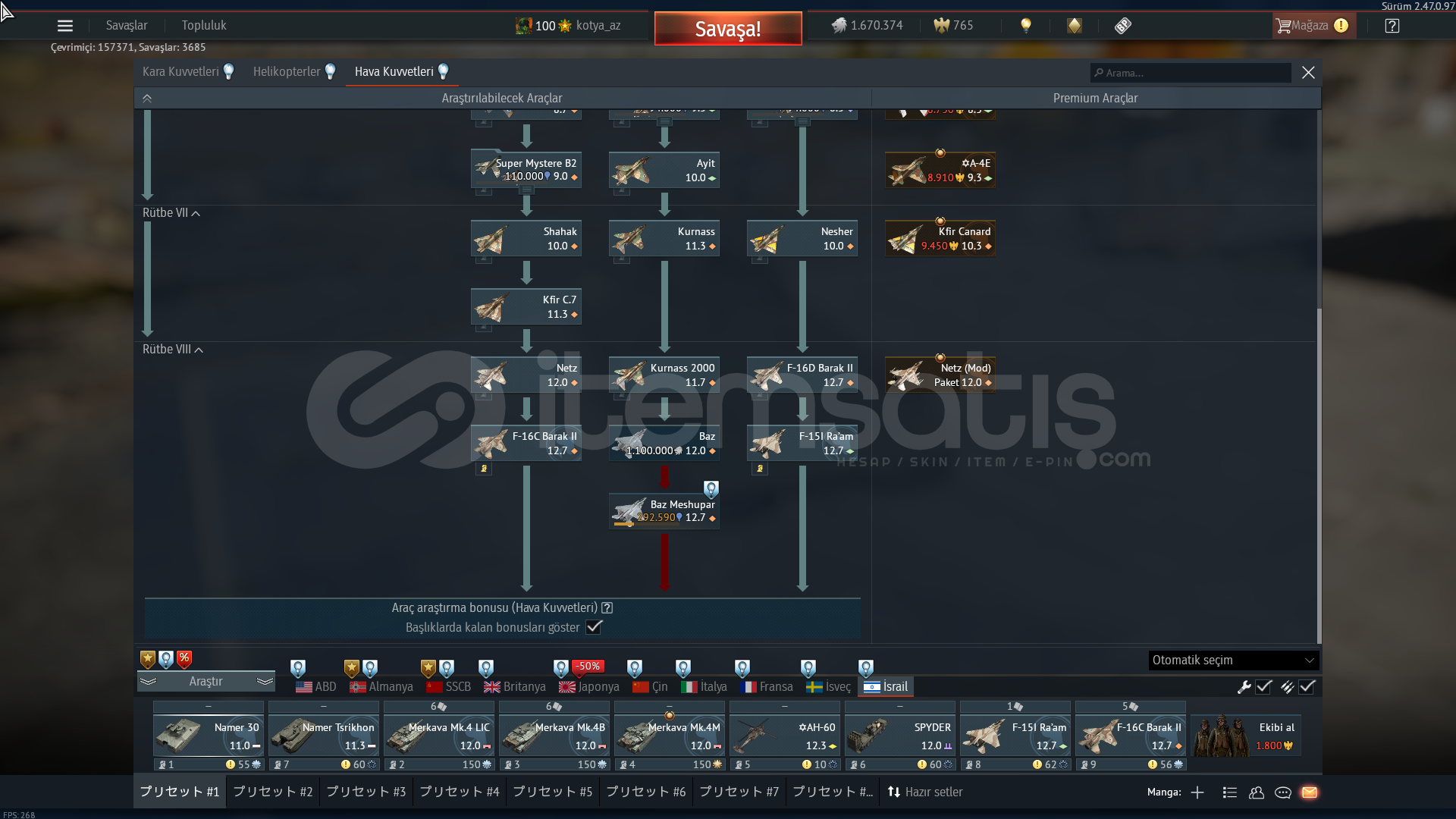Click the talisman badge above Baz Meshupar

(711, 489)
